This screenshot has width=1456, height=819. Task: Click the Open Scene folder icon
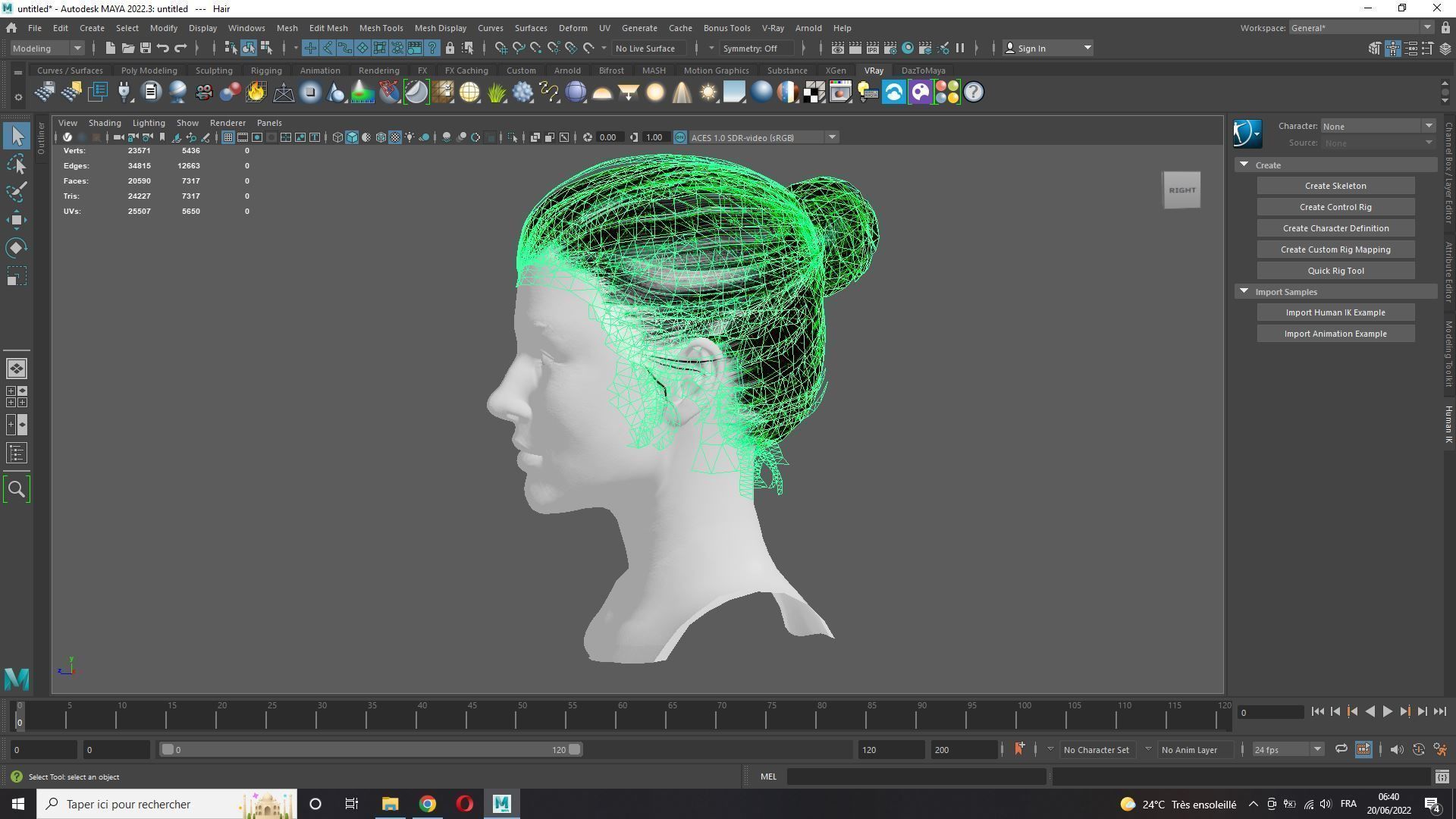[127, 48]
